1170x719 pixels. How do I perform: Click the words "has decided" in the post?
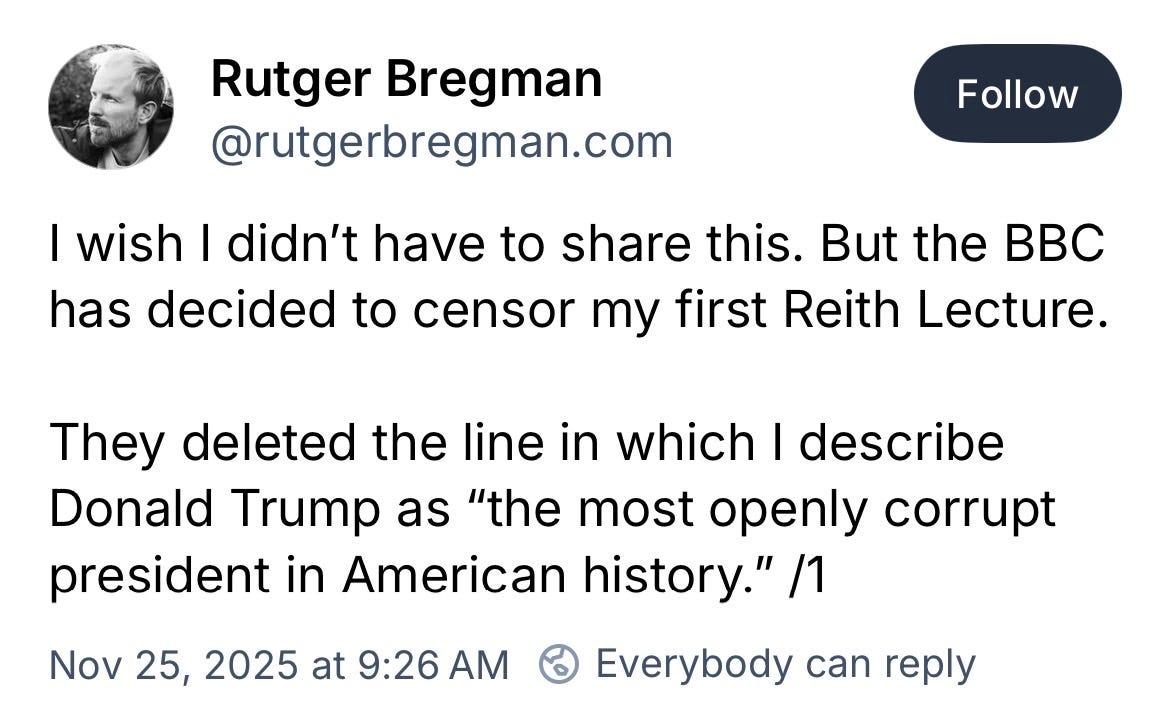pos(193,313)
